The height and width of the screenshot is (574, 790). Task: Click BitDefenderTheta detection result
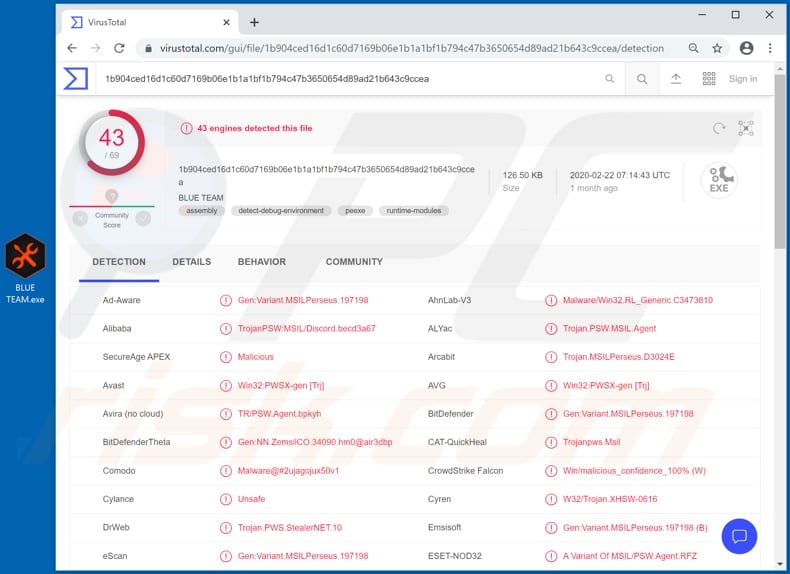tap(315, 442)
